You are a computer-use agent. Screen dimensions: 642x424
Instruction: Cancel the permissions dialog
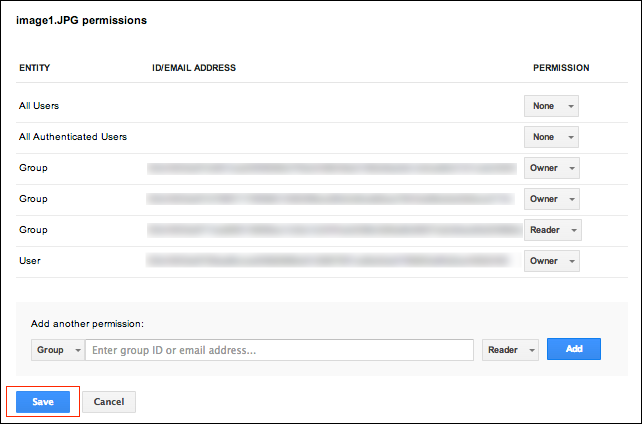108,401
